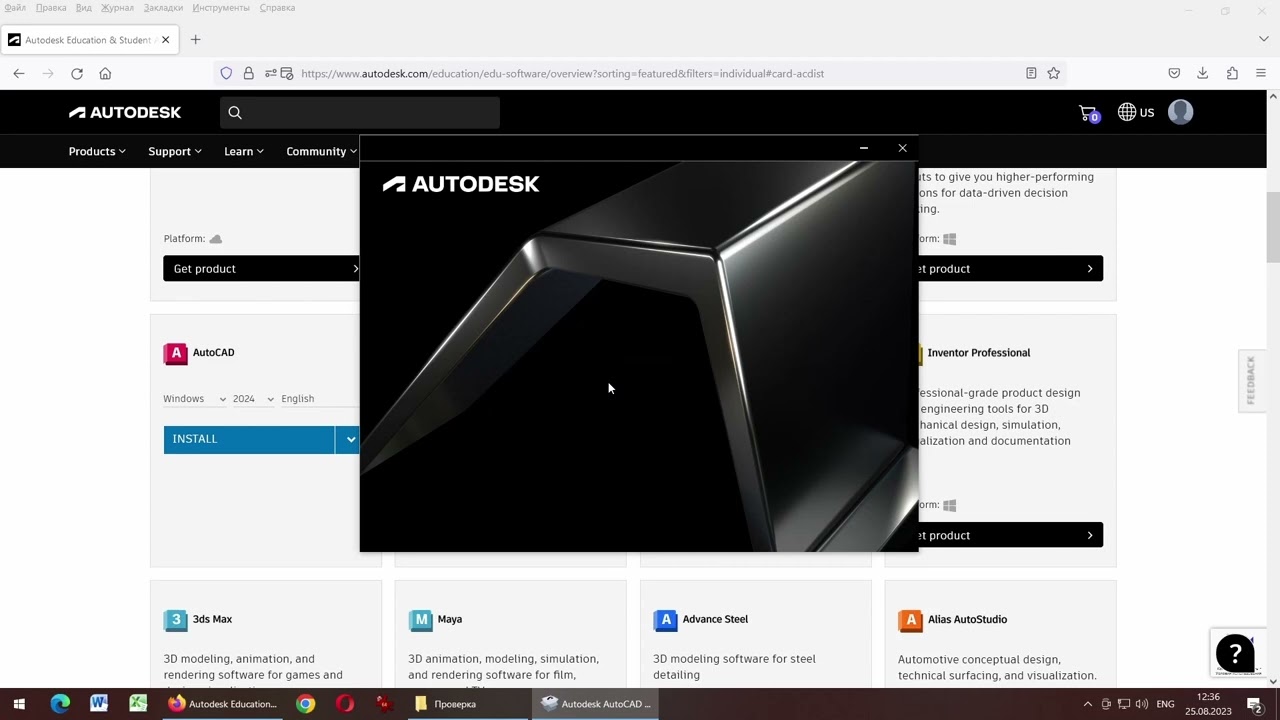Image resolution: width=1280 pixels, height=720 pixels.
Task: Open the list all tabs chevron
Action: 1264,39
